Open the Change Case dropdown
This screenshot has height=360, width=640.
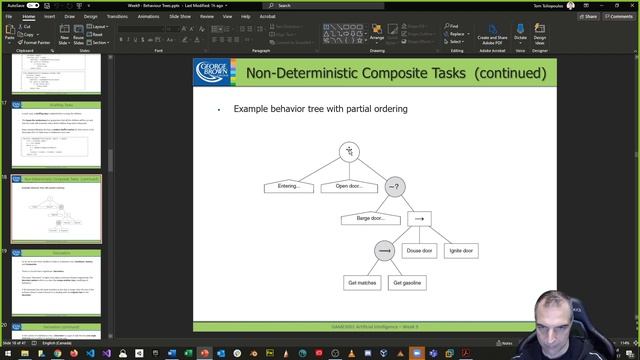pos(170,40)
